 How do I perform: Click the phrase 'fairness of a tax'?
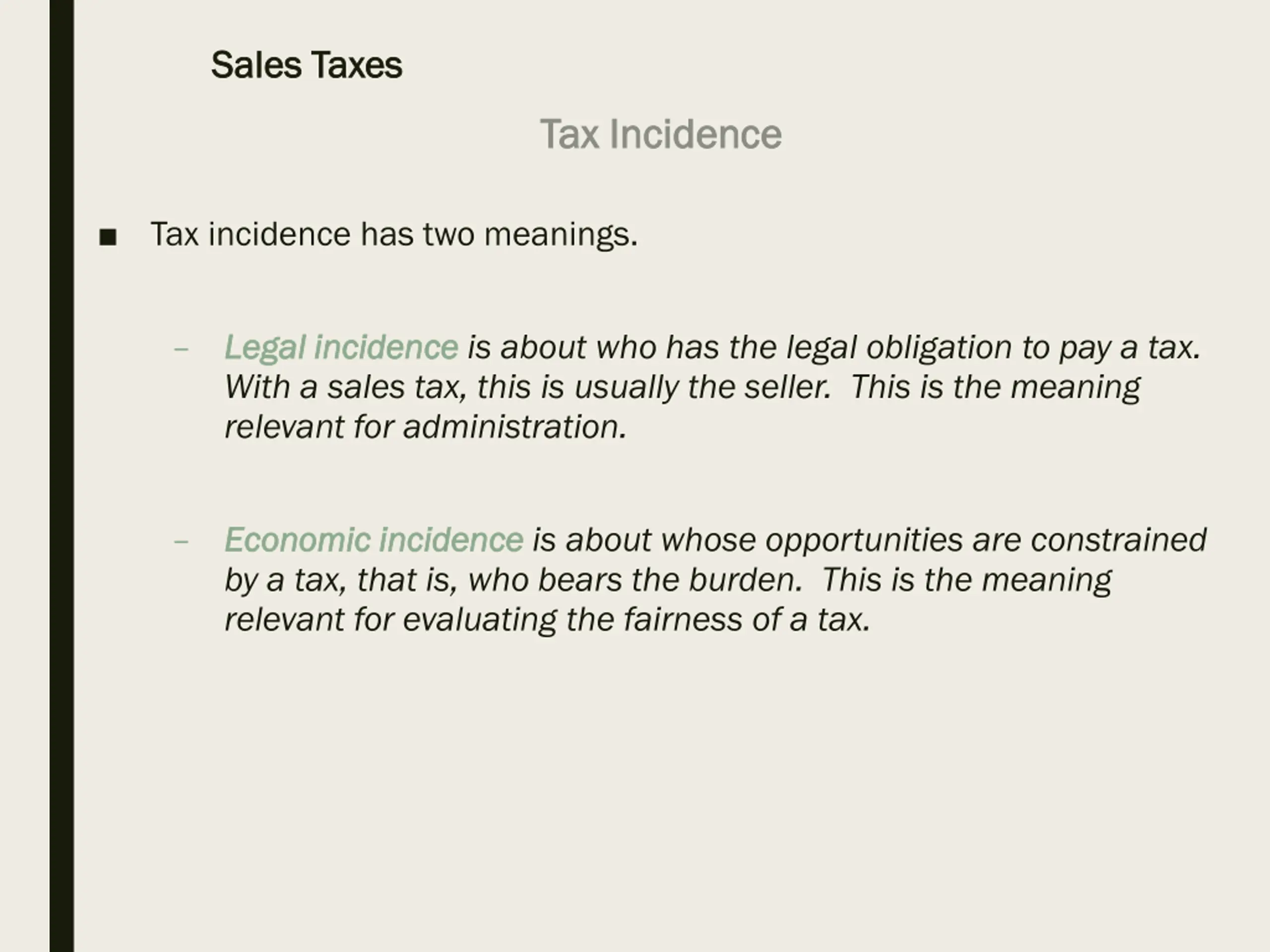click(747, 620)
